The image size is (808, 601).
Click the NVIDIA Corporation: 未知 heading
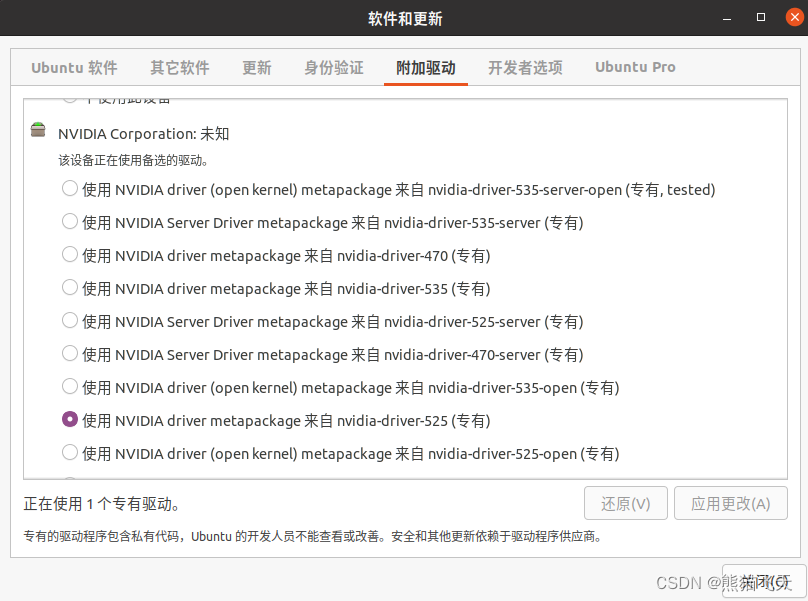[143, 134]
